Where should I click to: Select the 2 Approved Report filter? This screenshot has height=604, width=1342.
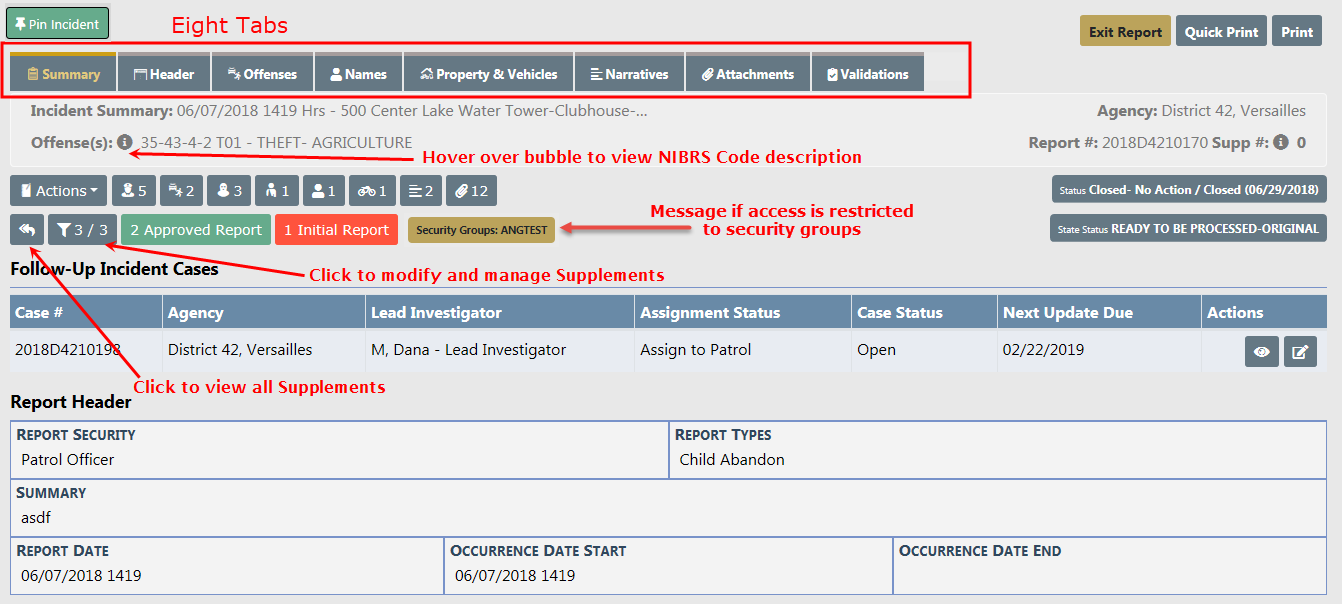tap(196, 230)
